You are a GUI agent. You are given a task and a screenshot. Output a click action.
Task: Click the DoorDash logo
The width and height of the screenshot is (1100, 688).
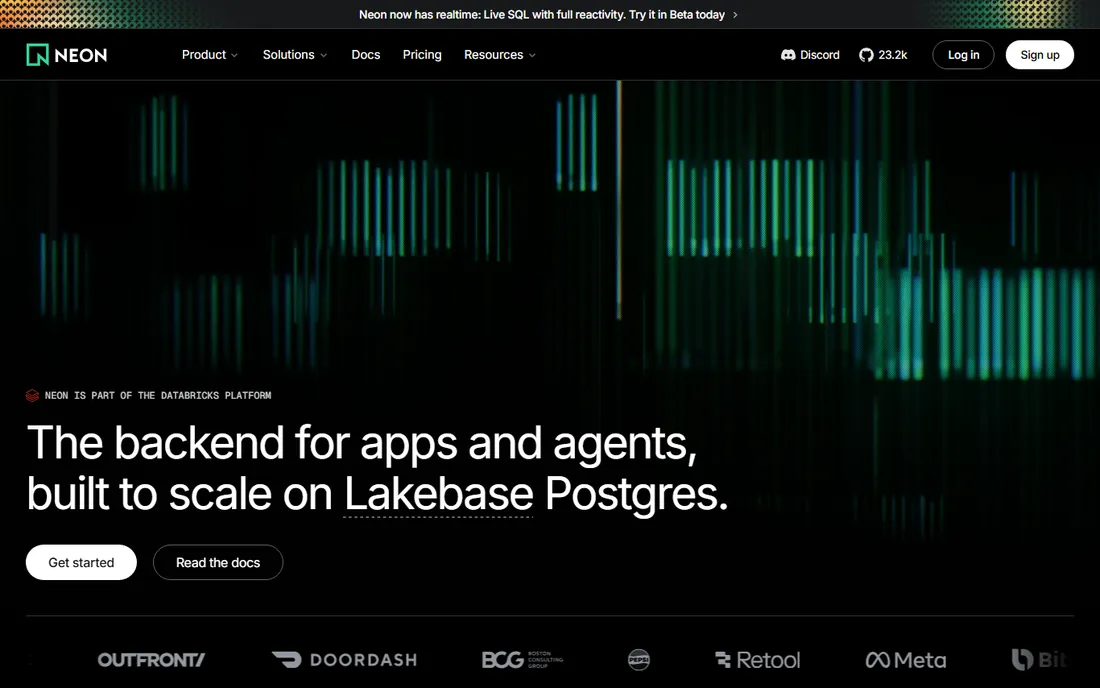[x=344, y=660]
